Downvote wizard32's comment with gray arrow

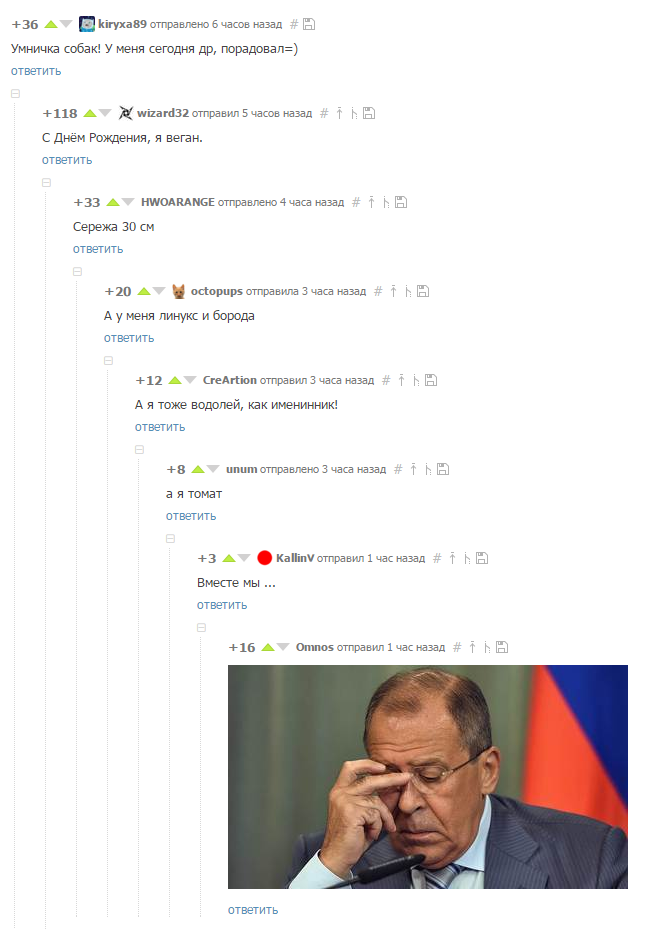[x=105, y=113]
